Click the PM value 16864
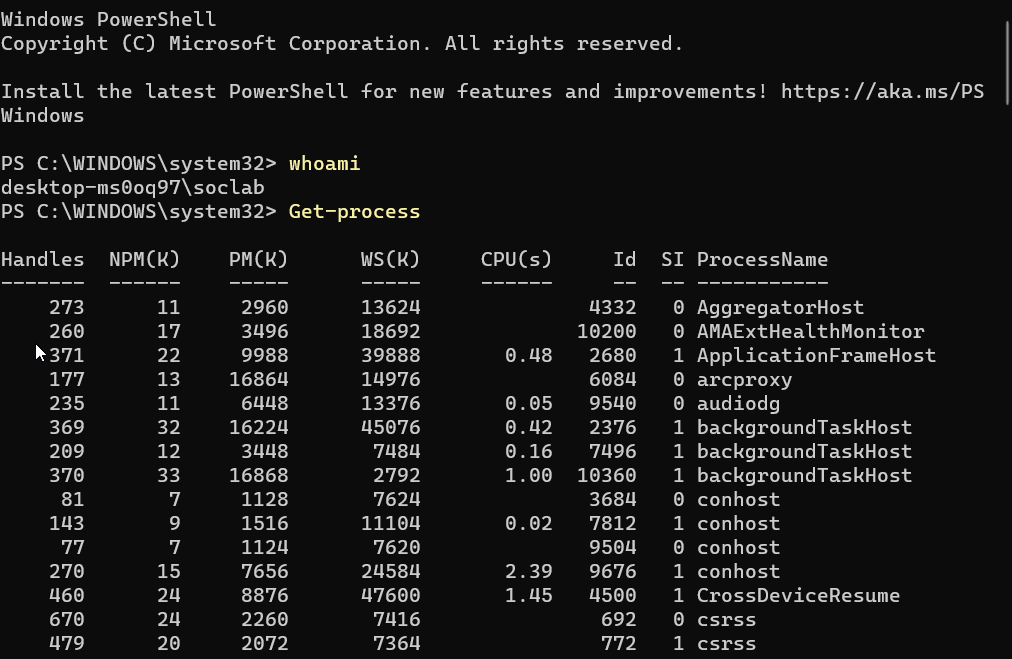 point(259,380)
